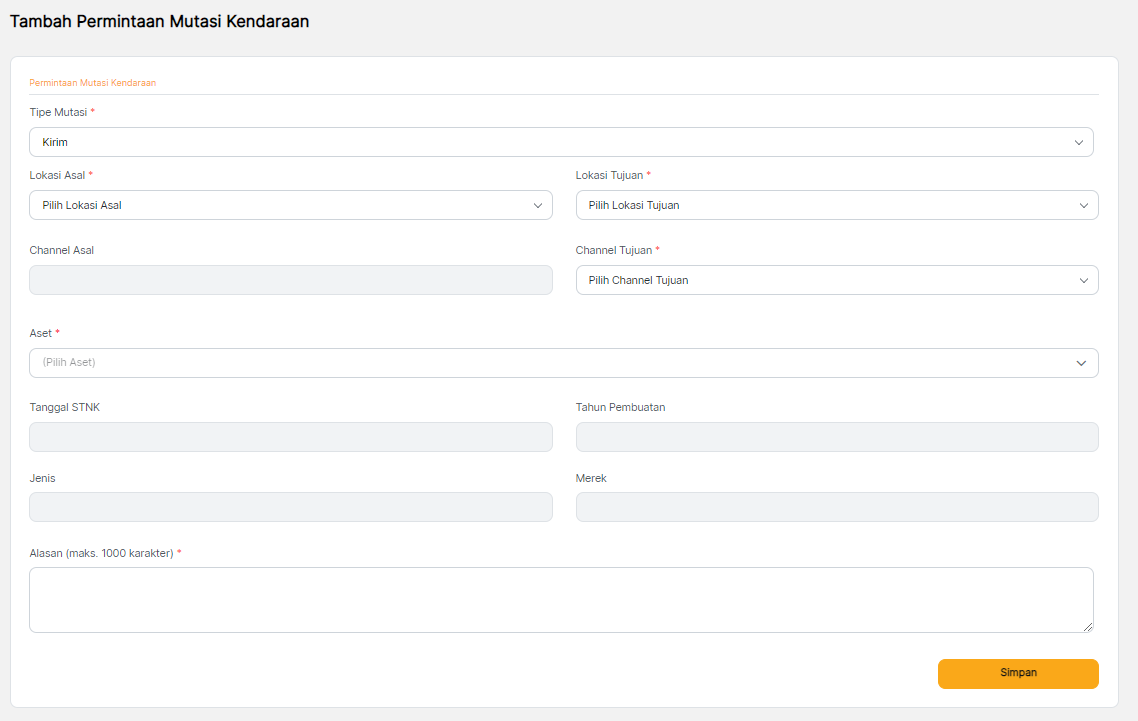Image resolution: width=1138 pixels, height=721 pixels.
Task: Click the chevron arrow in Lokasi Asal
Action: 537,206
